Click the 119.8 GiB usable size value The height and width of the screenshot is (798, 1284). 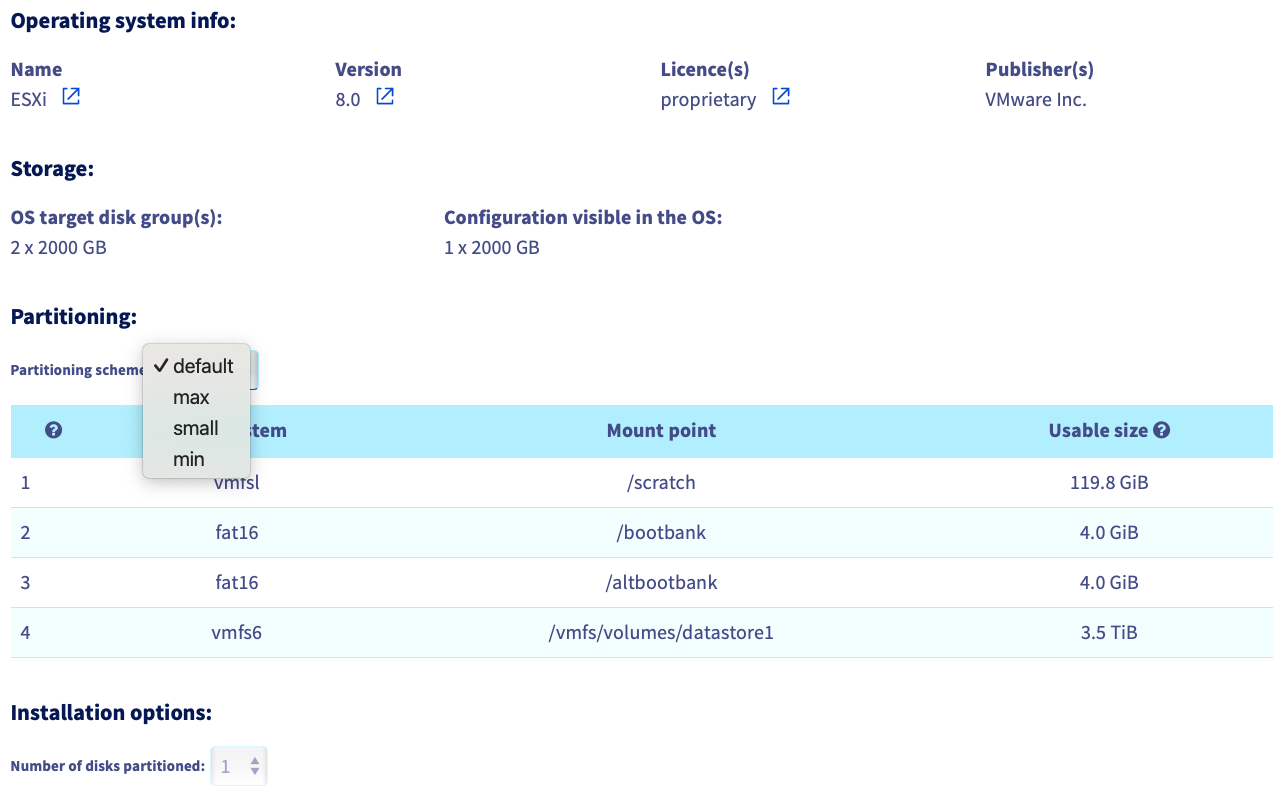click(x=1109, y=483)
